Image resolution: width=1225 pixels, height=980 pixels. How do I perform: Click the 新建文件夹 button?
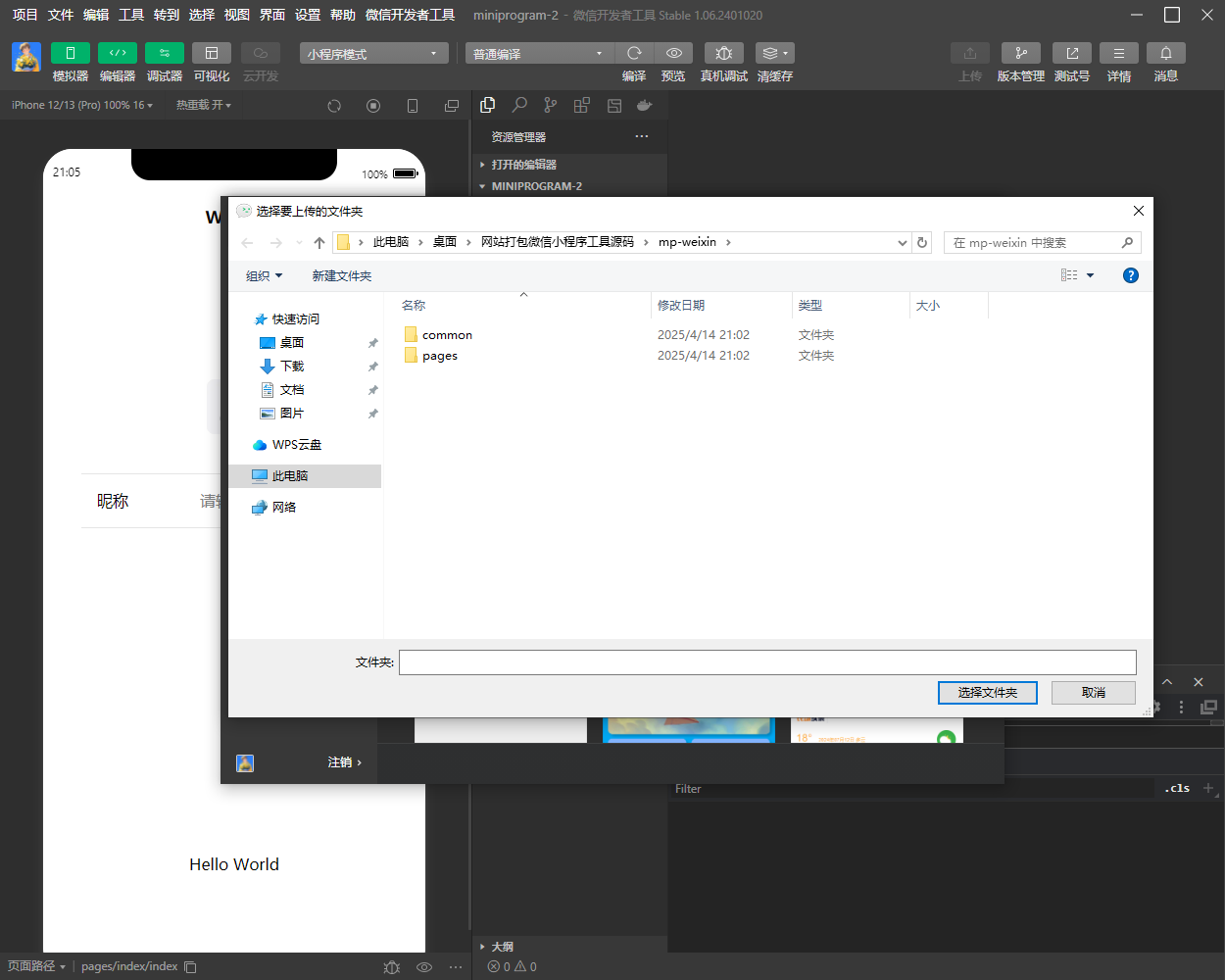[x=342, y=276]
